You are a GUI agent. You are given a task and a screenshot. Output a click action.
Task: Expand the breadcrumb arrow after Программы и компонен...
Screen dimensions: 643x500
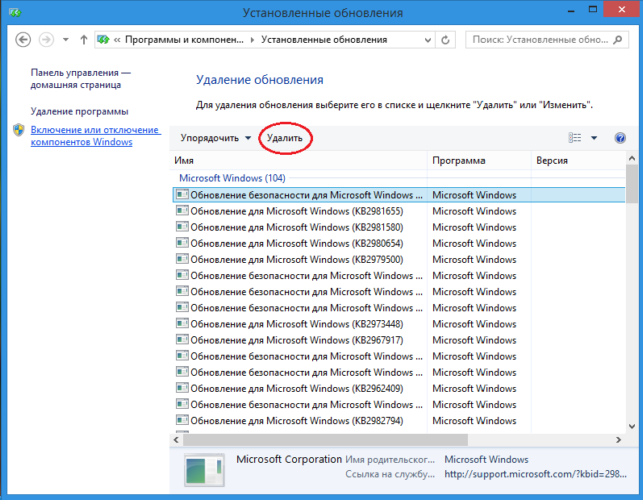252,40
